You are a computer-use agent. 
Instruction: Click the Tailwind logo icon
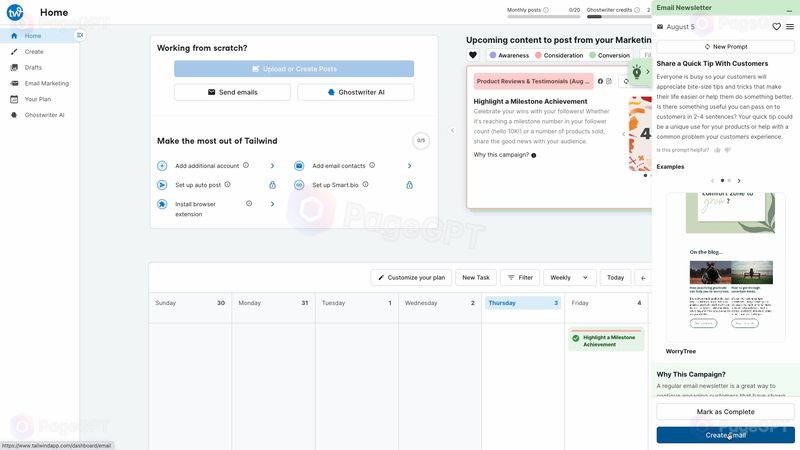coord(15,12)
